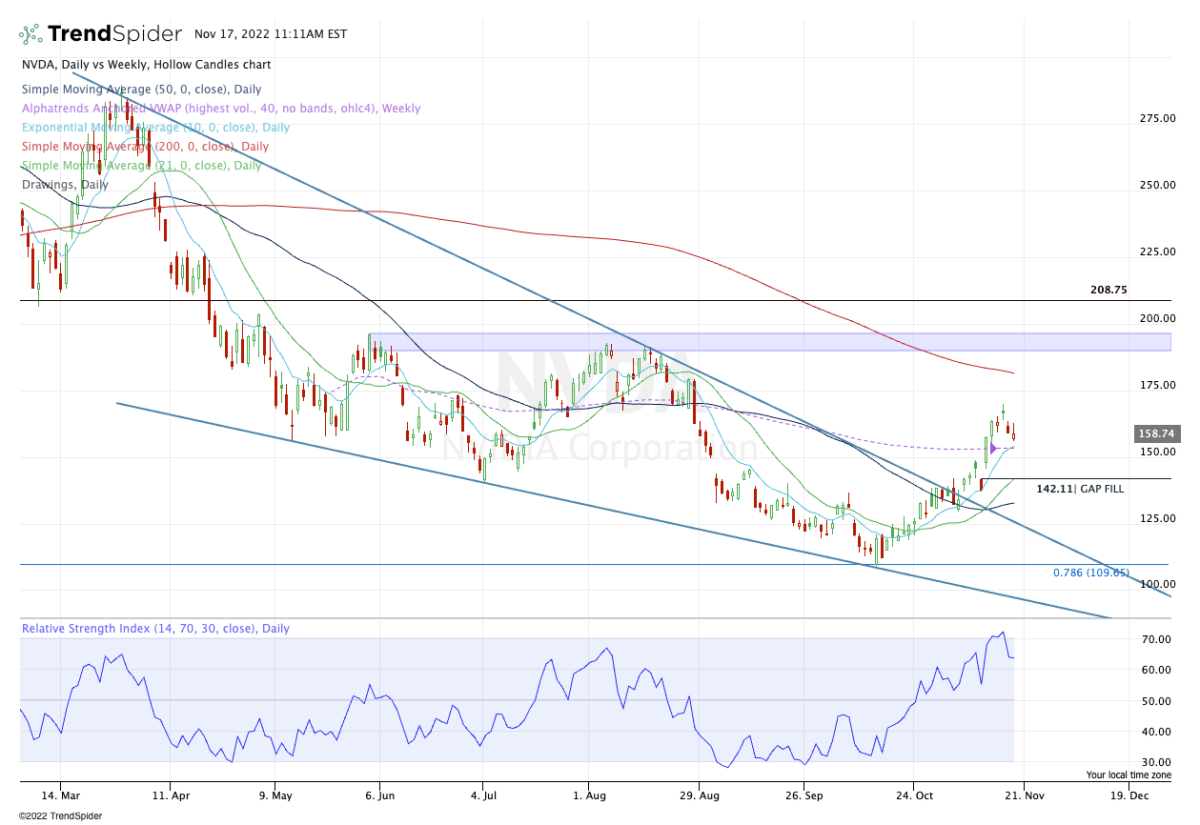1200x825 pixels.
Task: Click the purple anchored VWAP triangle marker
Action: click(994, 447)
